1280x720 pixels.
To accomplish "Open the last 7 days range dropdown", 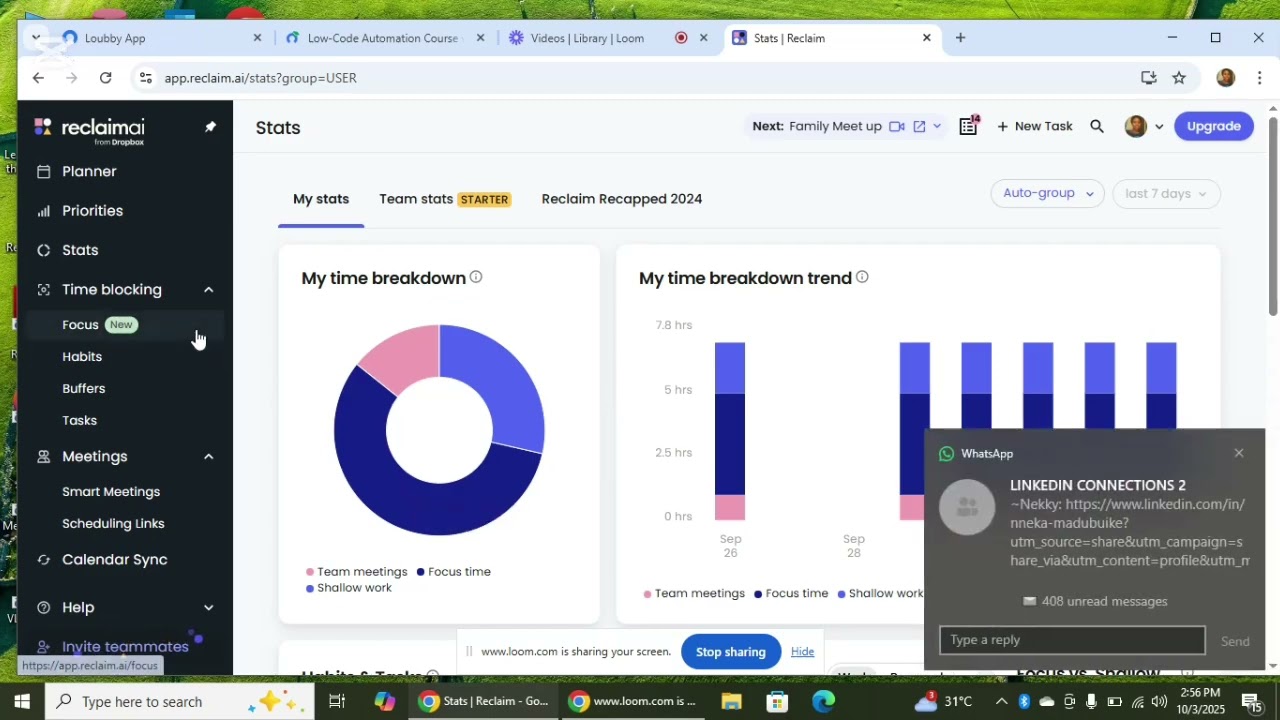I will click(1166, 194).
